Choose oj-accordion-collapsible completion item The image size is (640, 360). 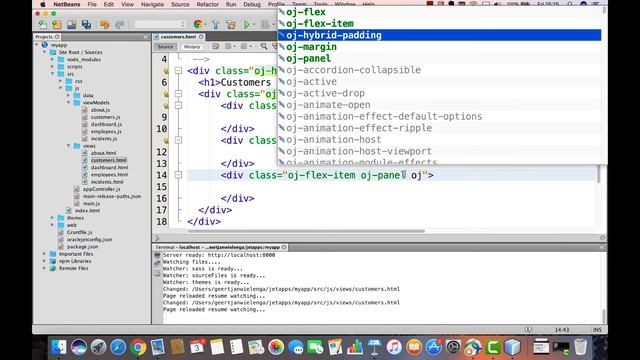click(x=439, y=70)
